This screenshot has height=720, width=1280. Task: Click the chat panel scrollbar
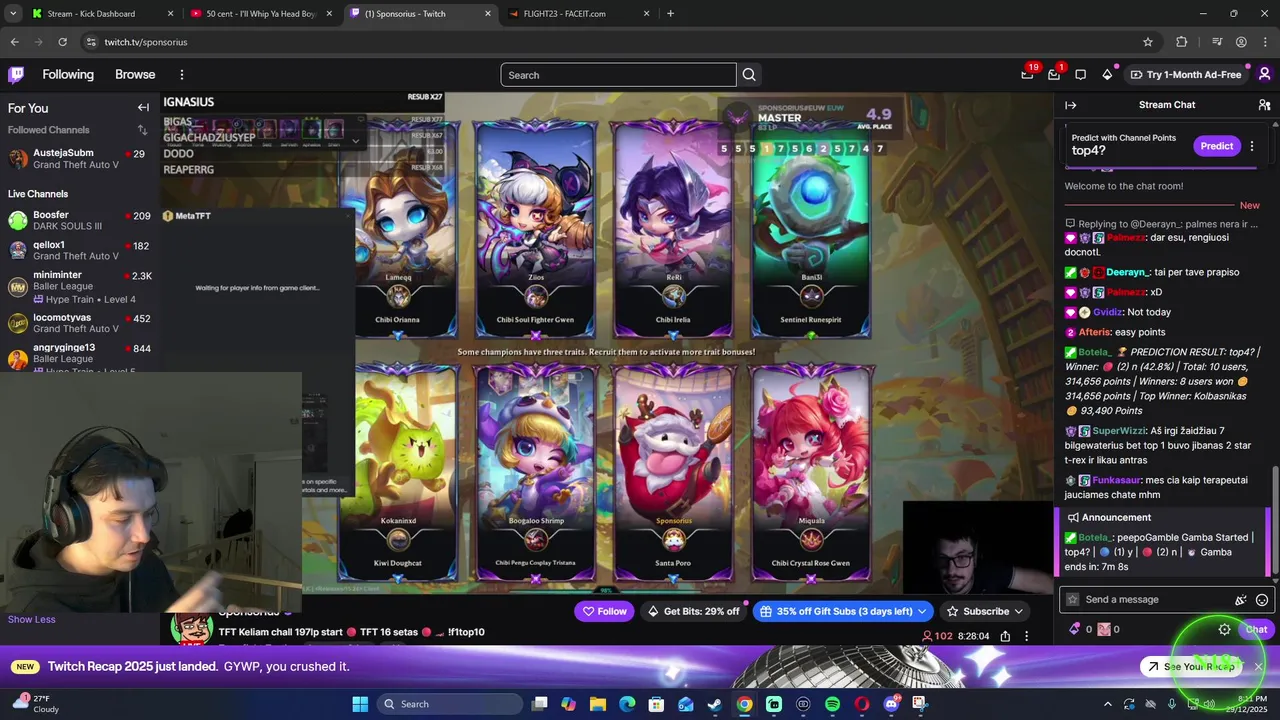coord(1274,520)
